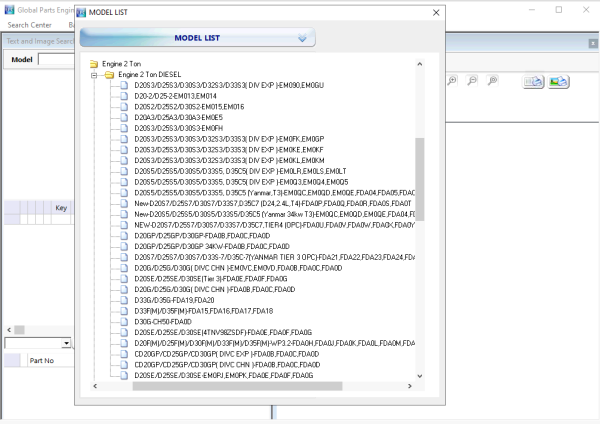This screenshot has width=600, height=424.
Task: Select D20F(M) WP3.2 model entry
Action: click(274, 343)
